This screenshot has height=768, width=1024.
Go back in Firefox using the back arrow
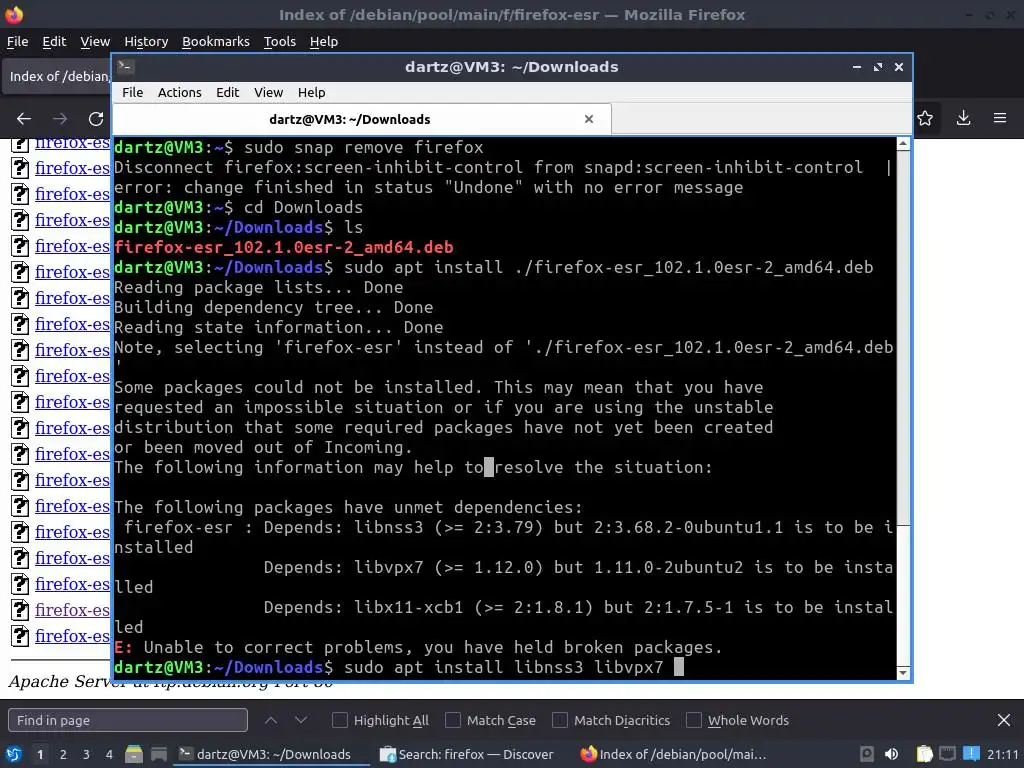point(24,119)
